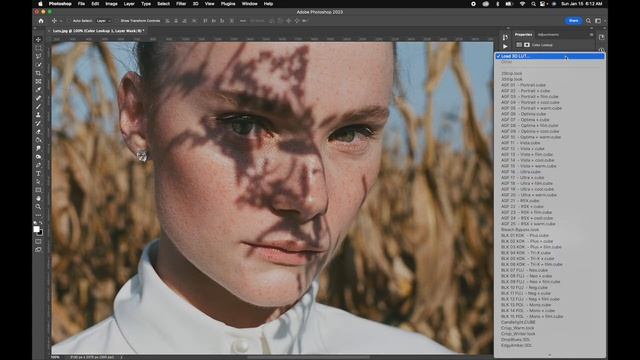Viewport: 640px width, 360px height.
Task: Select the Spot Healing Brush tool
Action: (38, 98)
